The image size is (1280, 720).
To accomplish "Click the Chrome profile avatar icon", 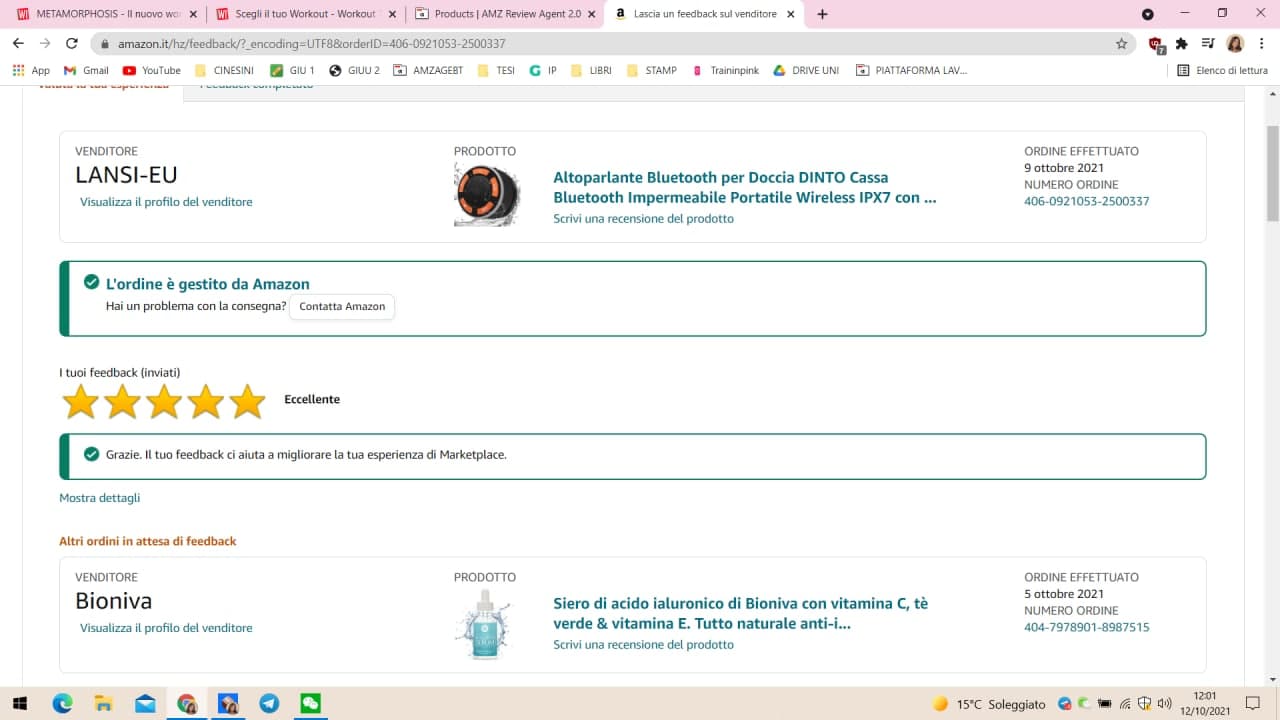I will 1235,44.
